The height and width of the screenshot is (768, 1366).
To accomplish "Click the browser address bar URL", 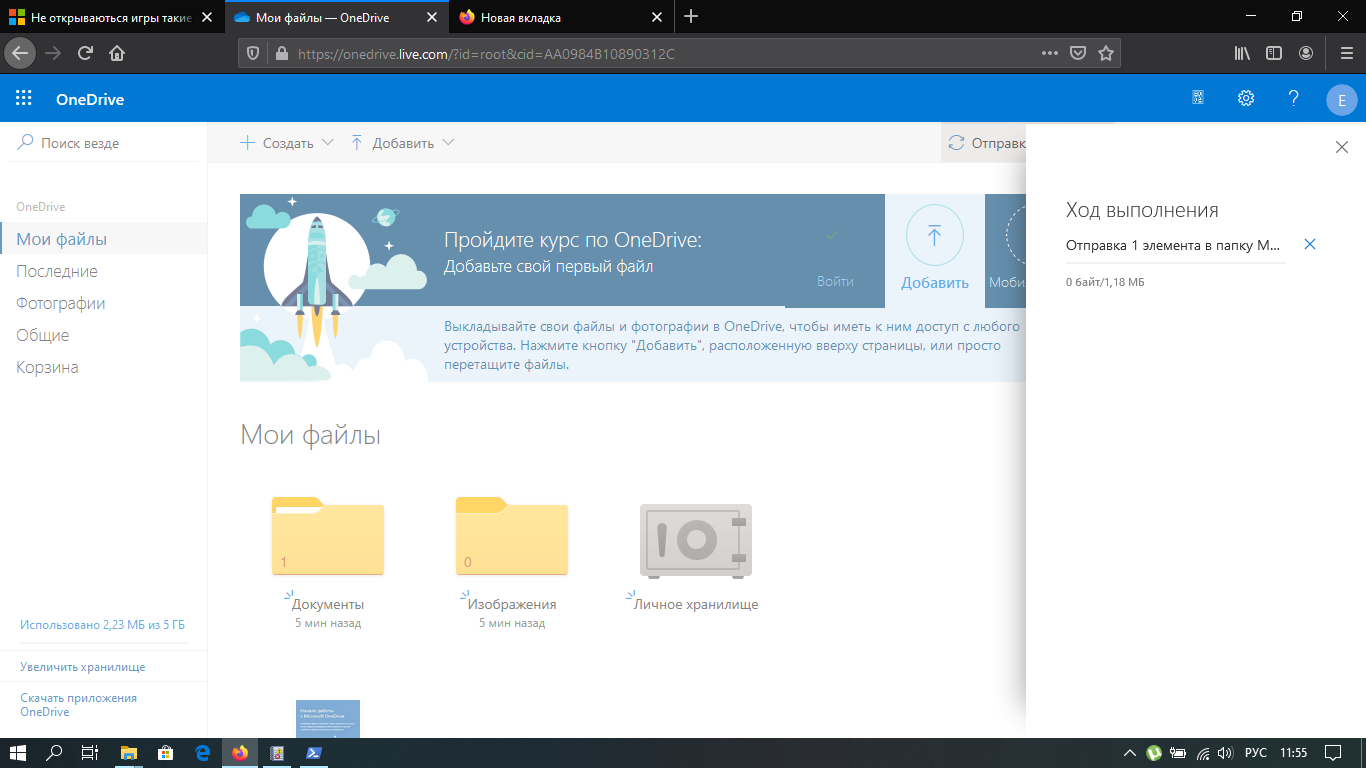I will (x=486, y=53).
